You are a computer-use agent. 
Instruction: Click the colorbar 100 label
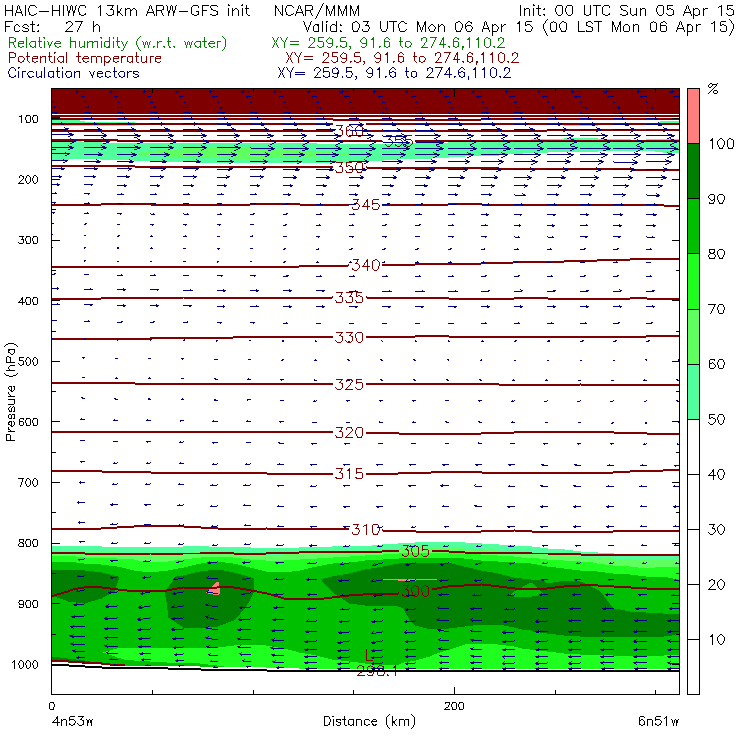tap(722, 143)
